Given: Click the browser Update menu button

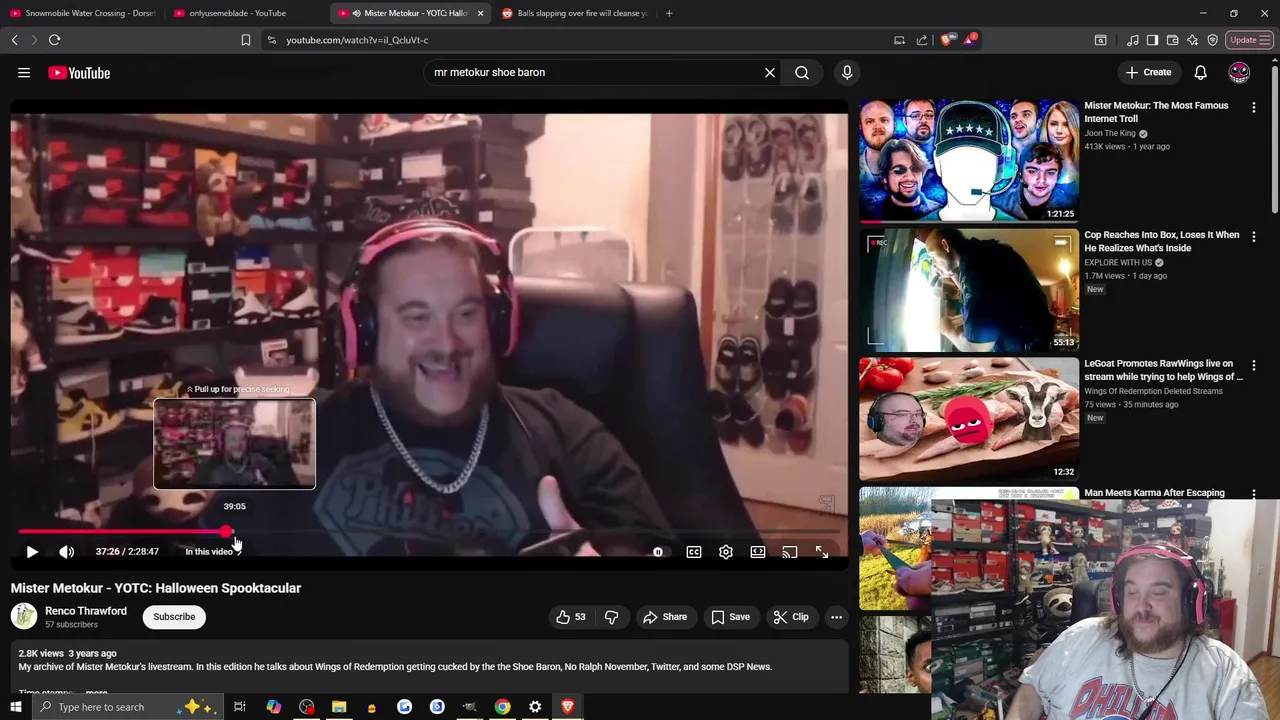Looking at the screenshot, I should click(x=1250, y=40).
